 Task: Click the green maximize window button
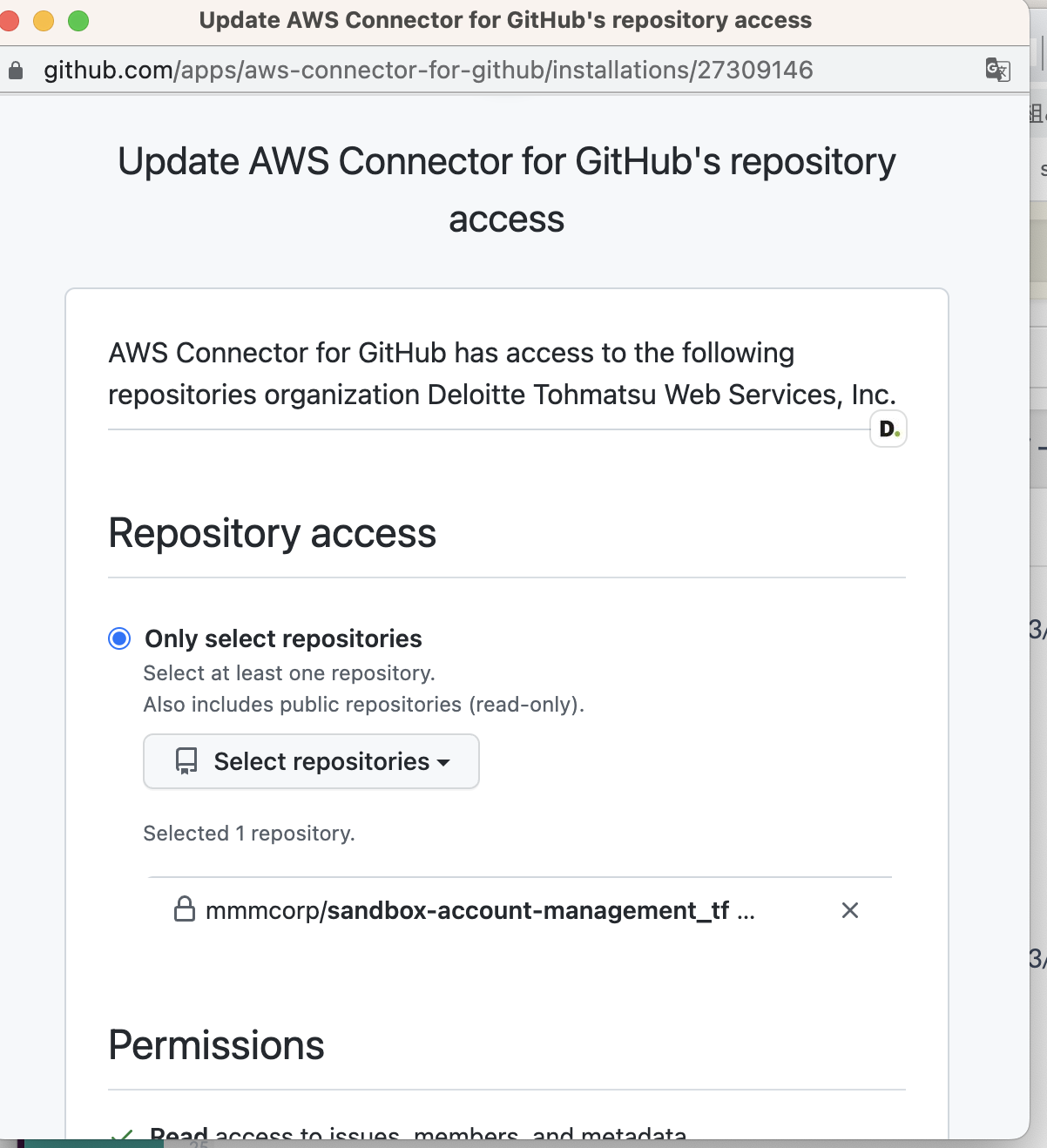(x=78, y=20)
